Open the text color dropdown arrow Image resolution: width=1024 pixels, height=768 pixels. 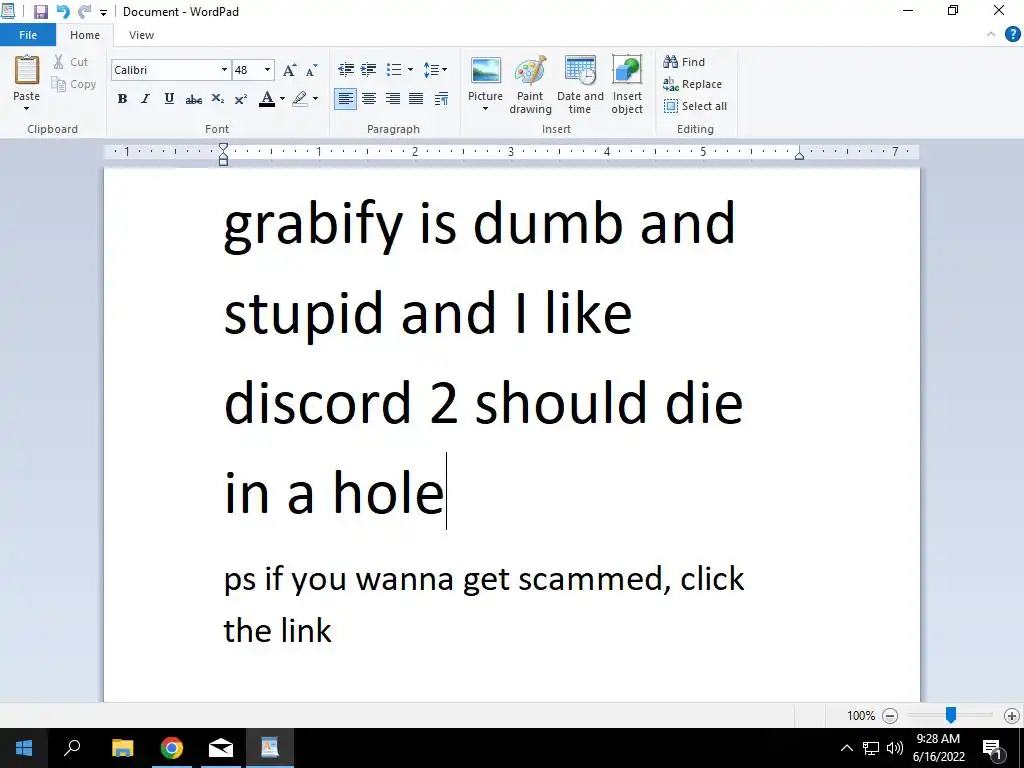pyautogui.click(x=282, y=99)
